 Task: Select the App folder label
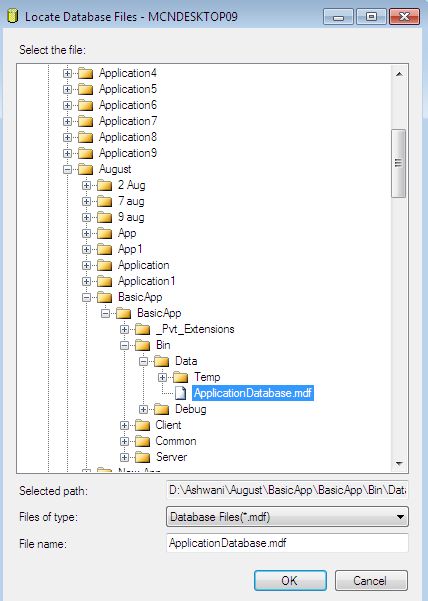tap(127, 233)
